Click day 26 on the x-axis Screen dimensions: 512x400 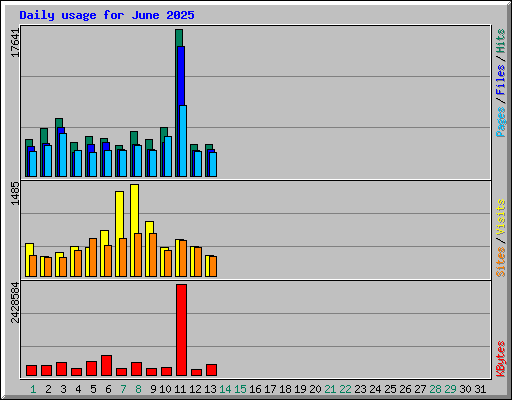[x=405, y=389]
